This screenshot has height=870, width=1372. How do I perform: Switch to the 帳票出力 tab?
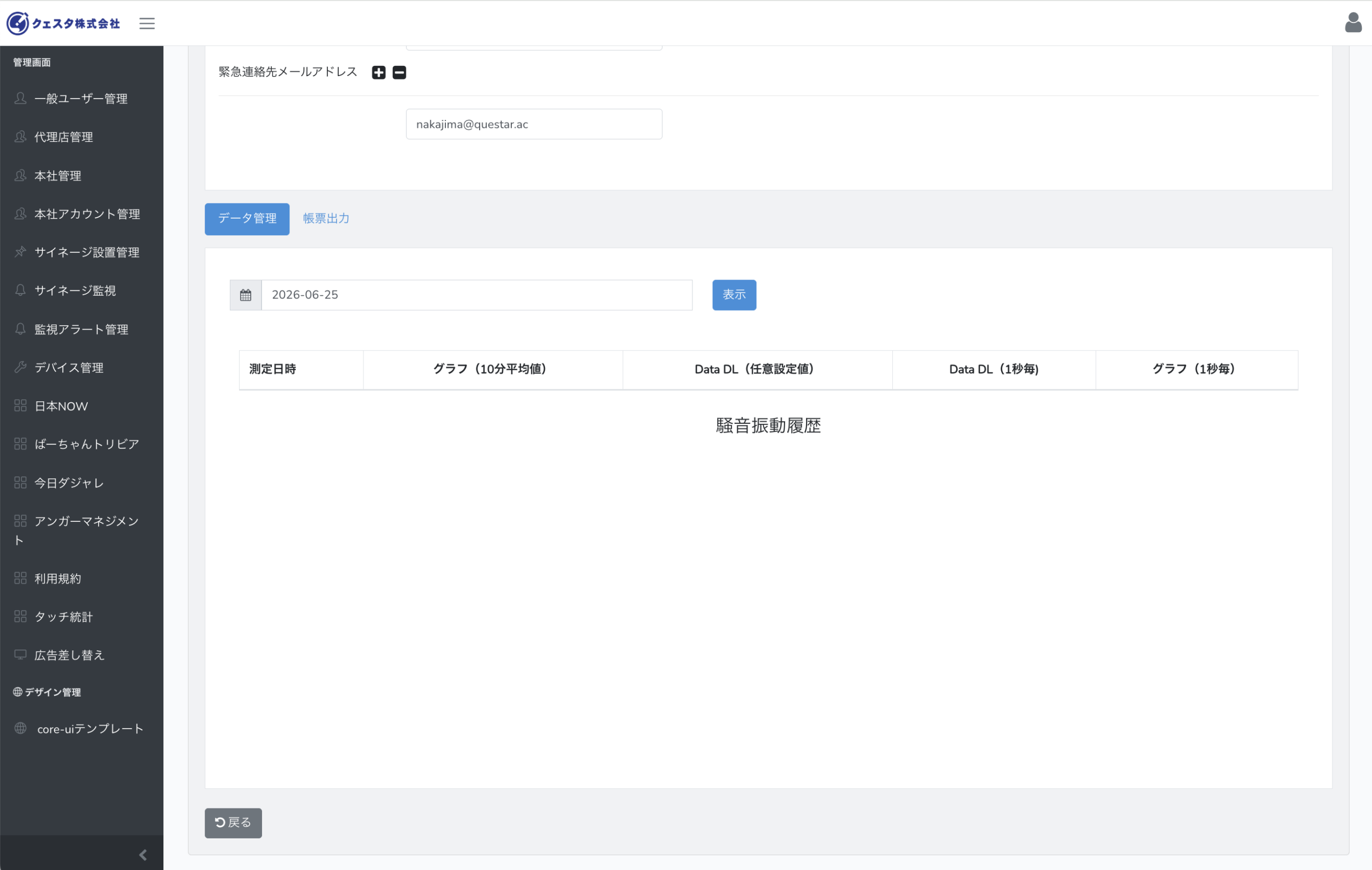click(x=326, y=219)
